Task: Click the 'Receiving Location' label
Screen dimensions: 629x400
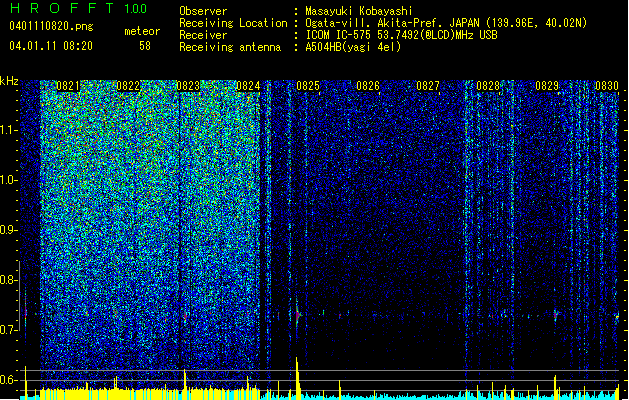Action: (x=233, y=23)
